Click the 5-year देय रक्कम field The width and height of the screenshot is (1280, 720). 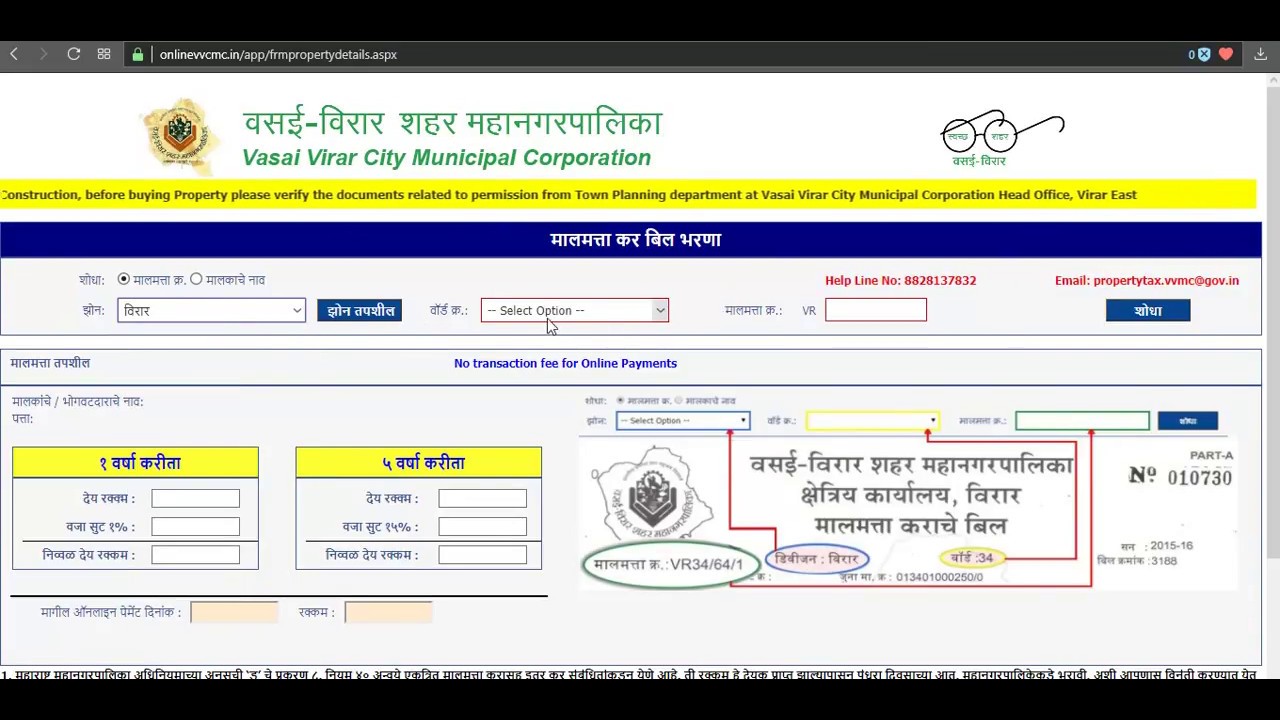click(x=482, y=498)
